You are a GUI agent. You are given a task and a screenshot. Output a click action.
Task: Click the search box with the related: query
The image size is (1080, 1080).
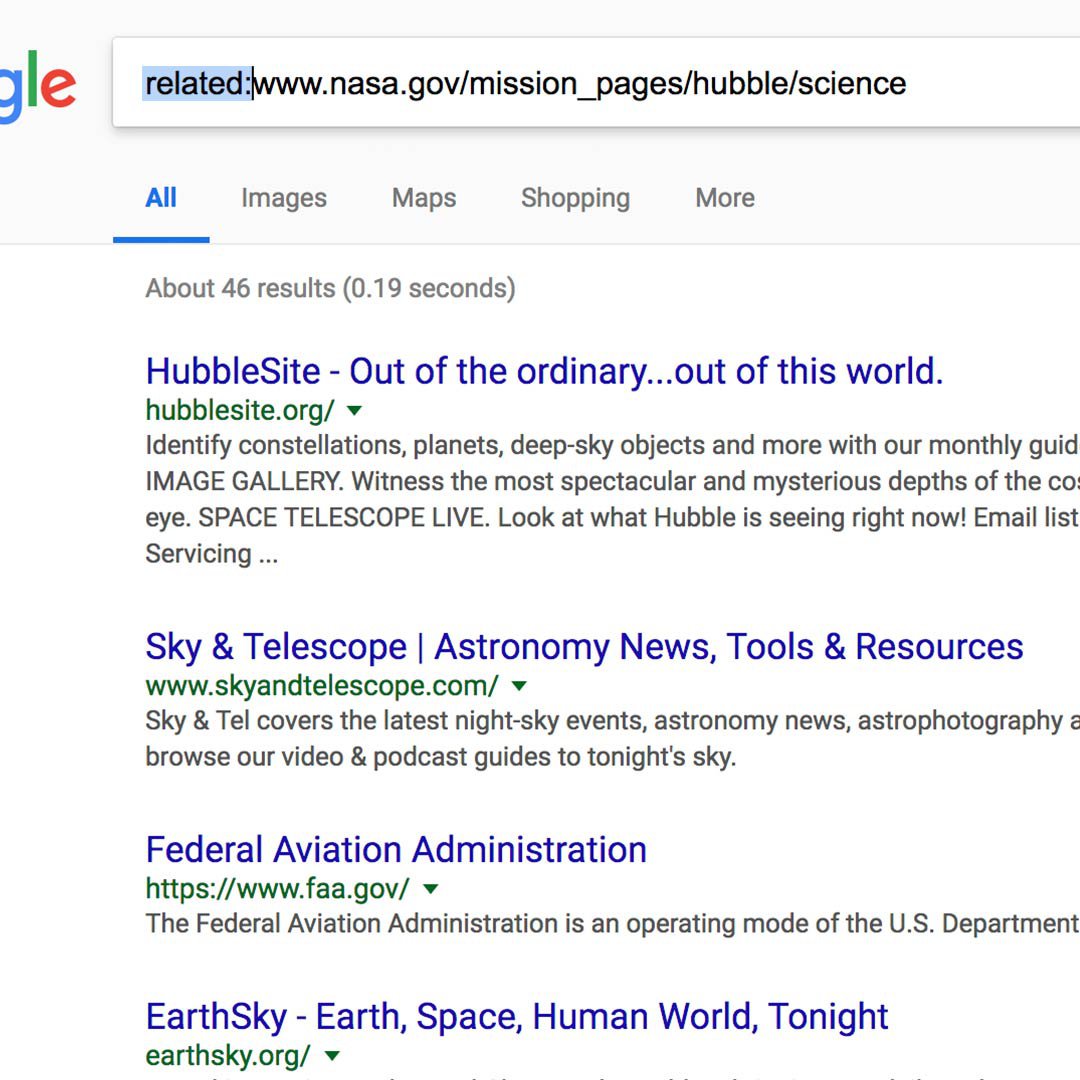[x=596, y=83]
